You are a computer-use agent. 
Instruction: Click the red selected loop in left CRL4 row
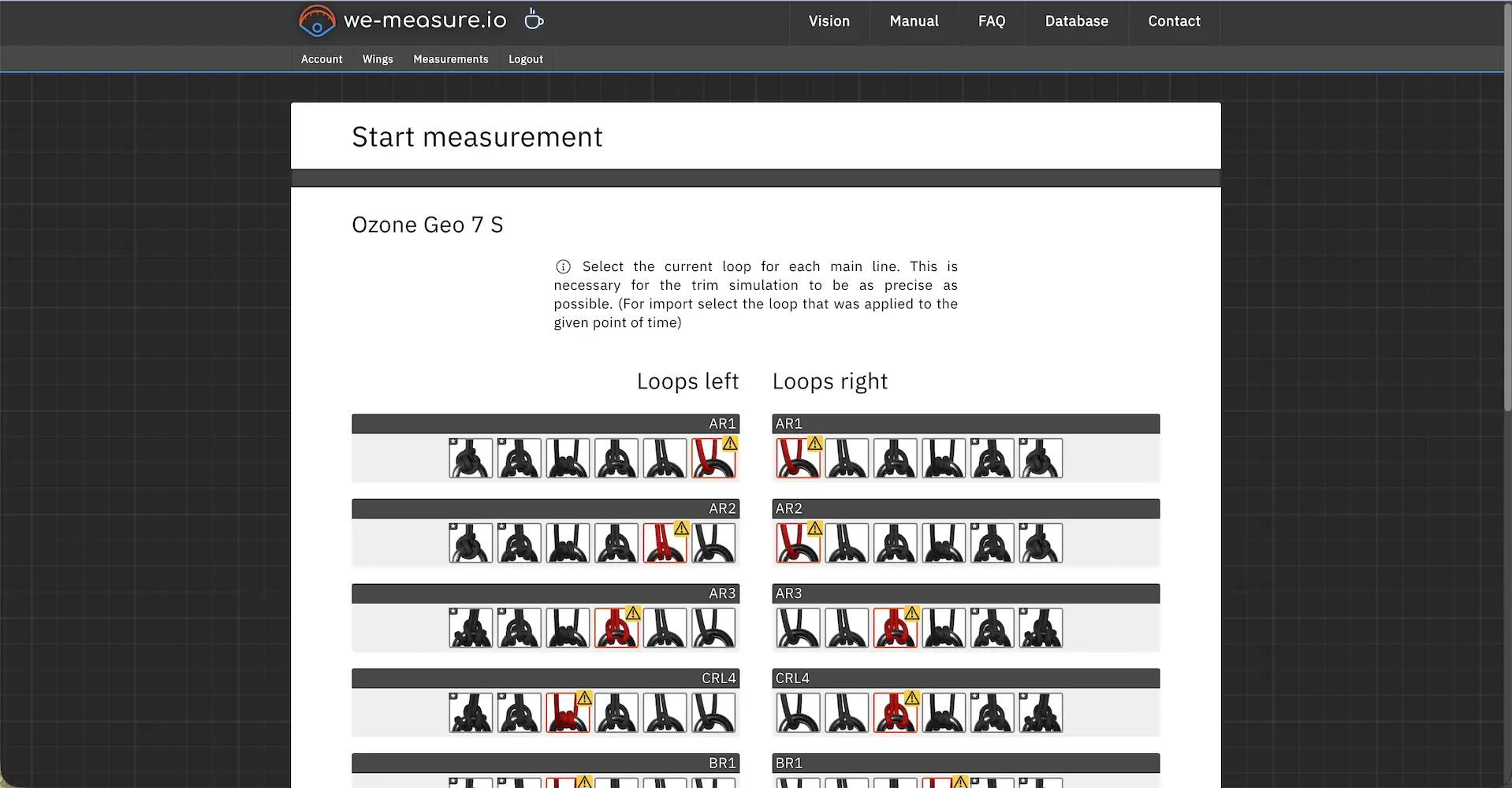click(x=568, y=714)
